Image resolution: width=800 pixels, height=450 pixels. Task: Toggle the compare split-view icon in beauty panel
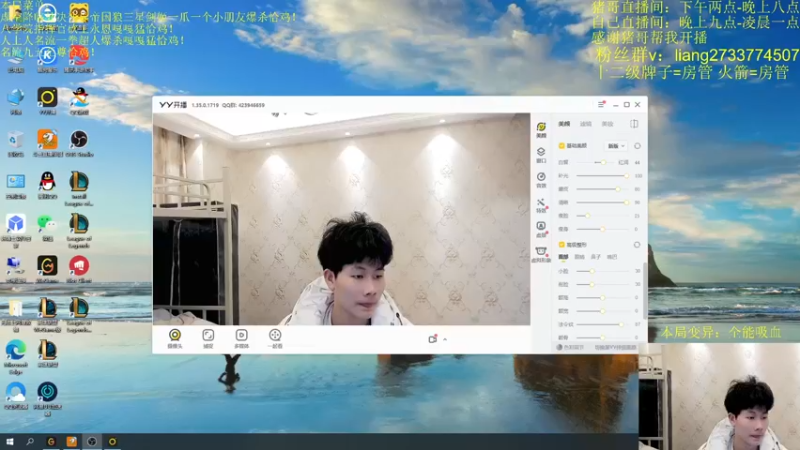[x=634, y=124]
